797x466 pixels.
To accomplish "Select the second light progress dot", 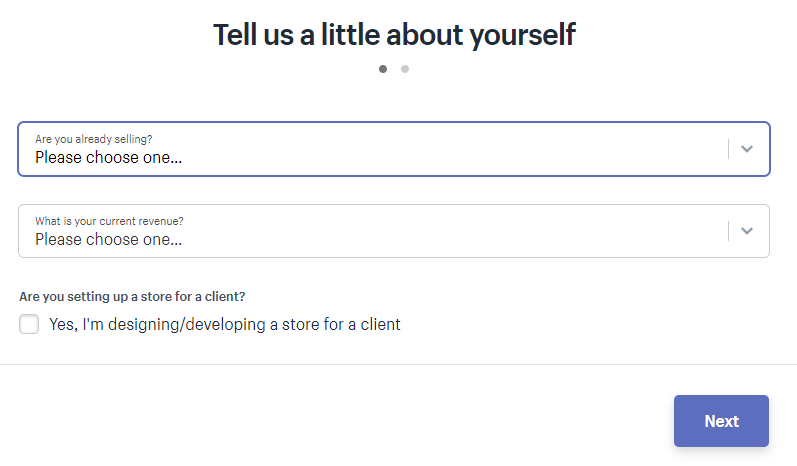I will coord(405,69).
